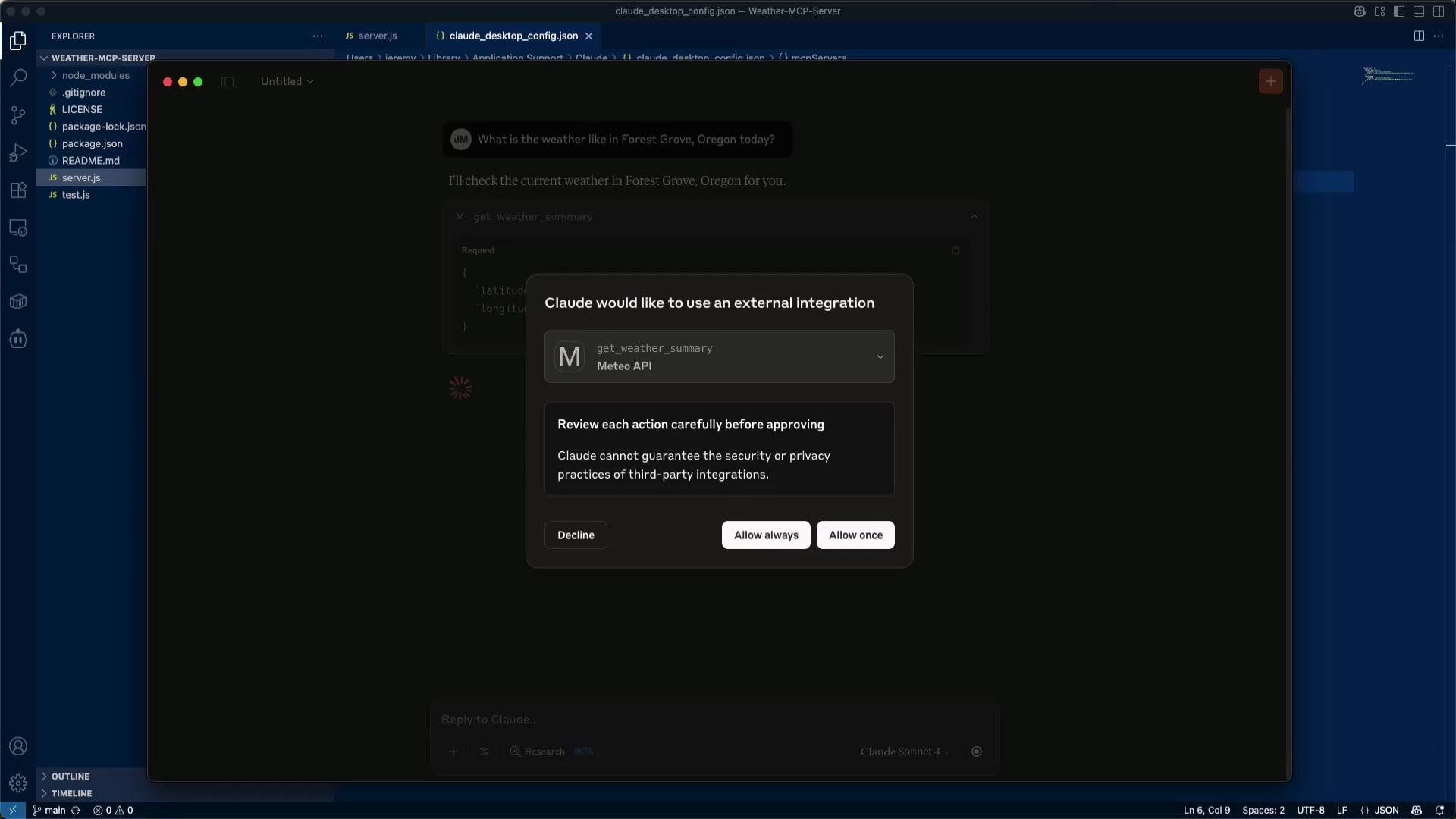Click the attach plus icon in reply box
Image resolution: width=1456 pixels, height=819 pixels.
pyautogui.click(x=453, y=752)
